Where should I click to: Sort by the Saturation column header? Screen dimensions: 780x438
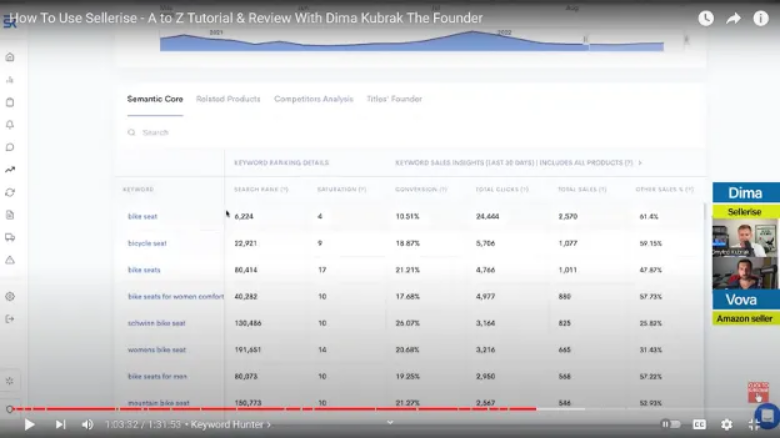[x=342, y=190]
